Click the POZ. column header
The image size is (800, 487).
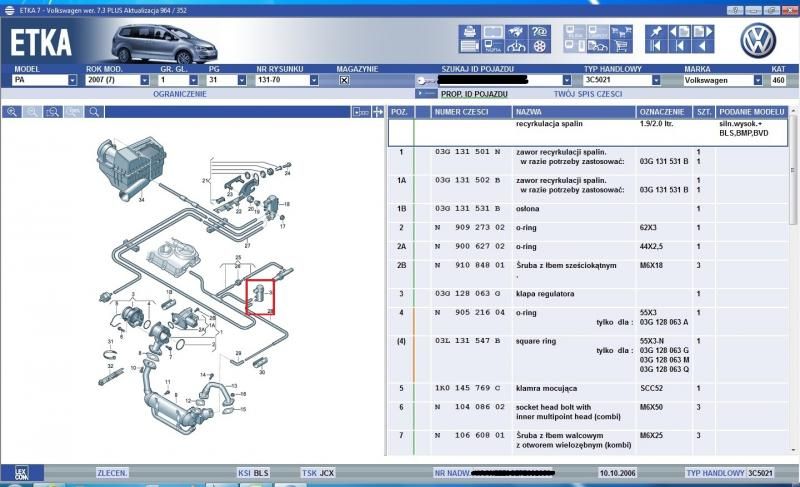[x=401, y=112]
